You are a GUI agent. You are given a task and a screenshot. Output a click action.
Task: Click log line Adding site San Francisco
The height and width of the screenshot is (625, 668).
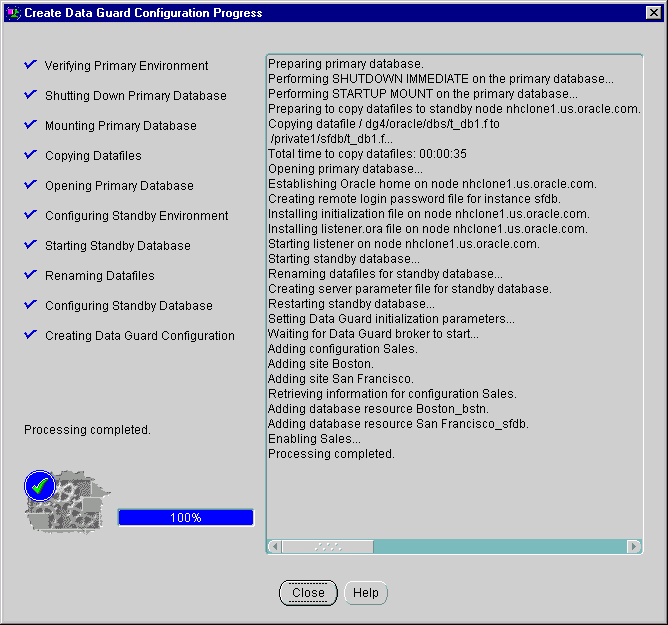coord(340,379)
